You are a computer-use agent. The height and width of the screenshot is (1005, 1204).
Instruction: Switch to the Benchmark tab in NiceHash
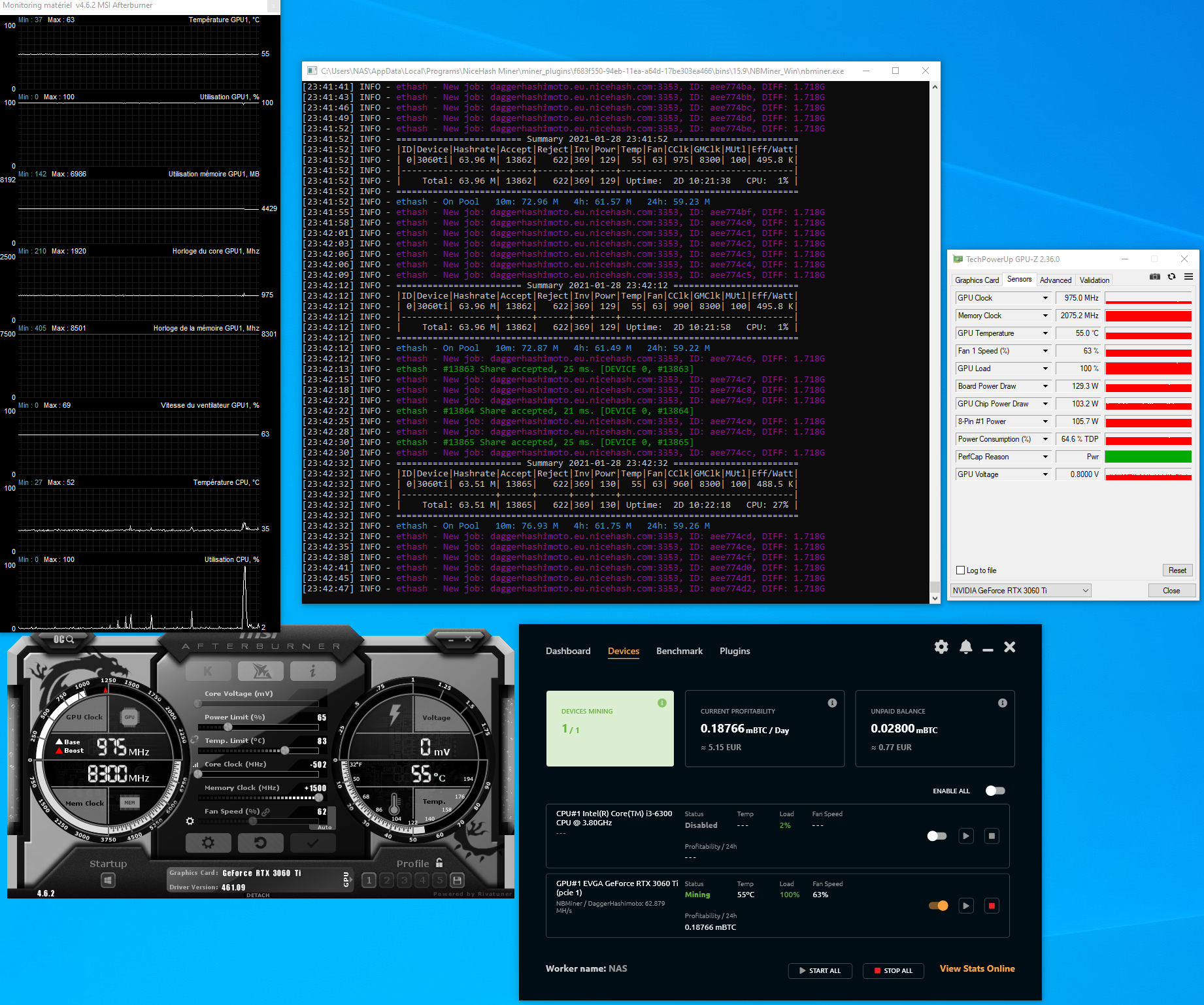[679, 651]
